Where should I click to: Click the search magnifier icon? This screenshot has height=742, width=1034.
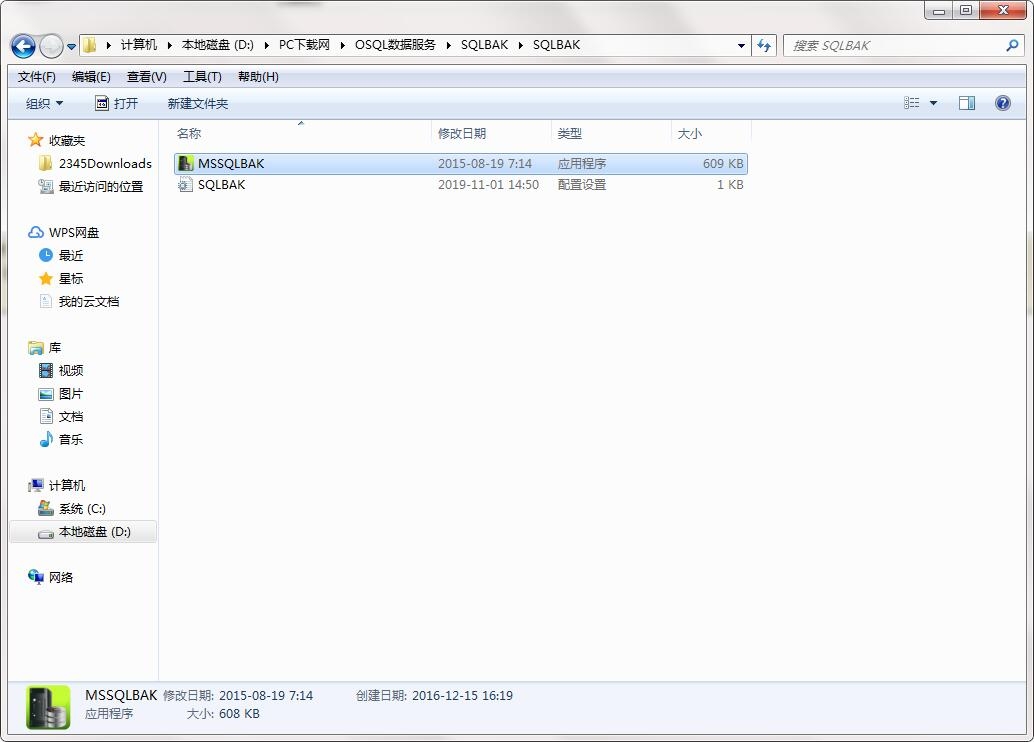point(1012,46)
